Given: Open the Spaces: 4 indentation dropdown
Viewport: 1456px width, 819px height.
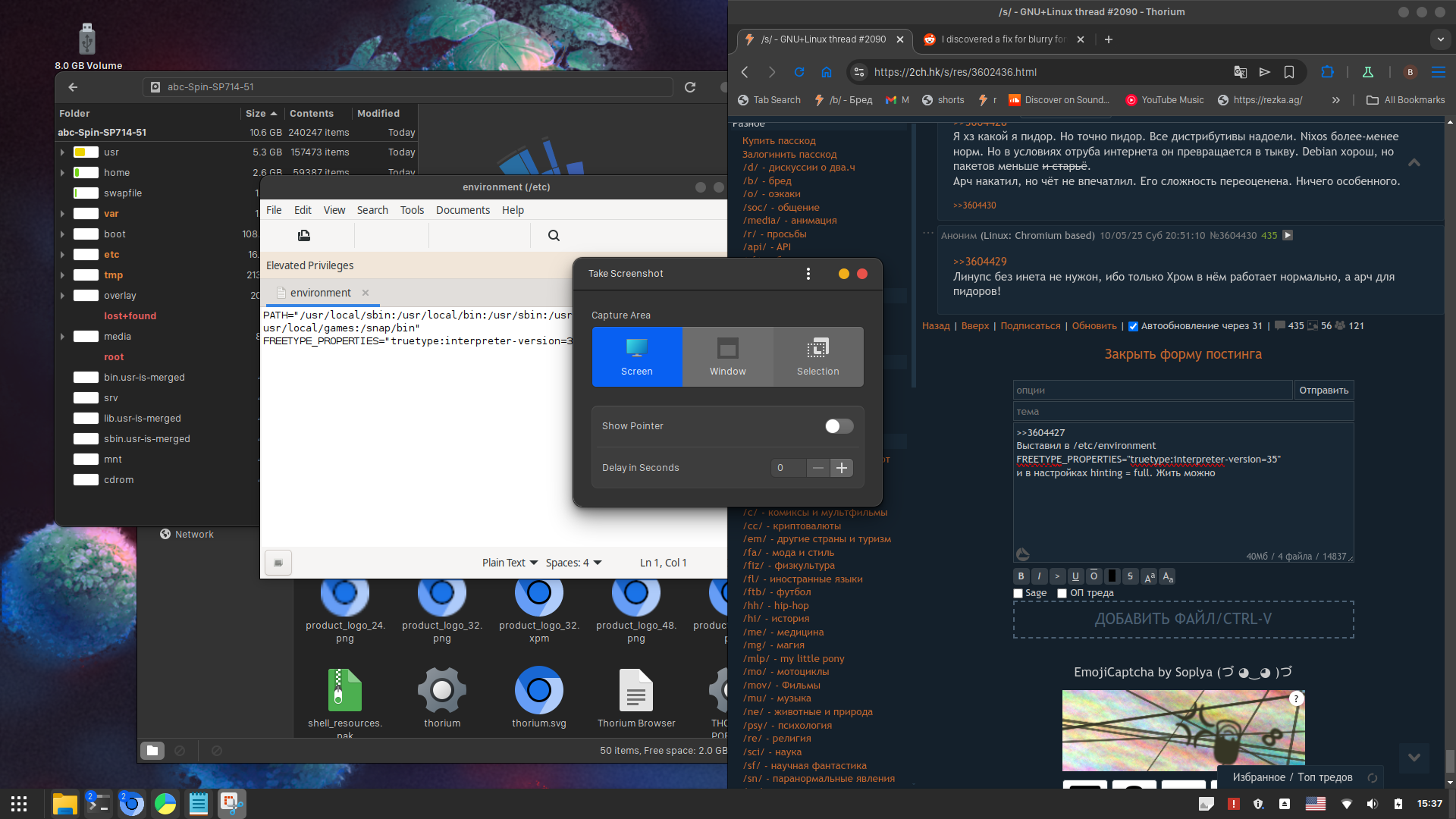Looking at the screenshot, I should [x=573, y=563].
